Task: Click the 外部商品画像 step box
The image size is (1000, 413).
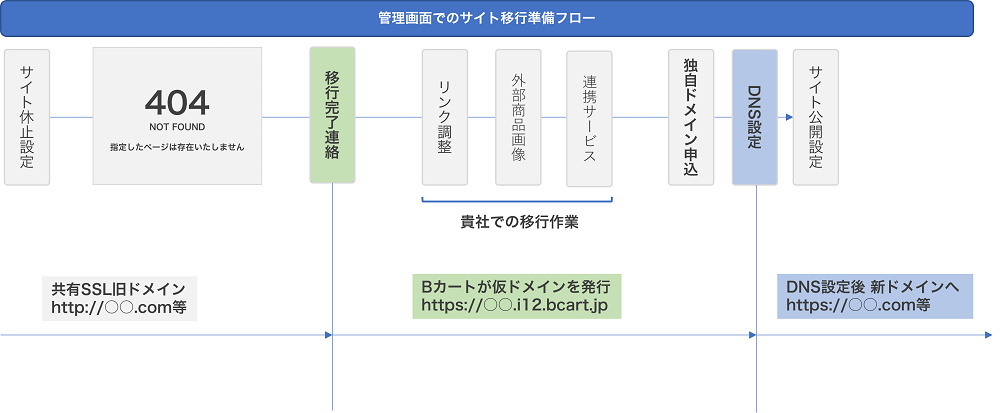Action: pyautogui.click(x=518, y=117)
